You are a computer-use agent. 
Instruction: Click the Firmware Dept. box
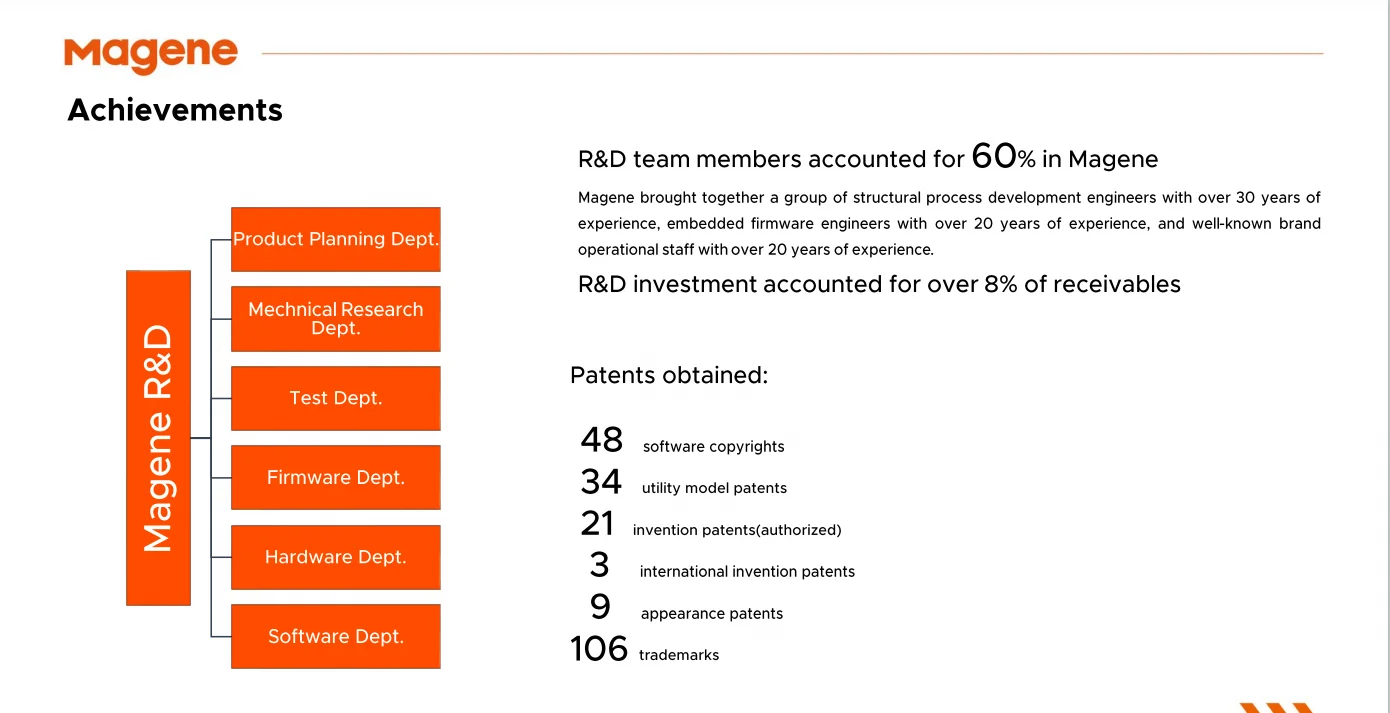pos(335,477)
